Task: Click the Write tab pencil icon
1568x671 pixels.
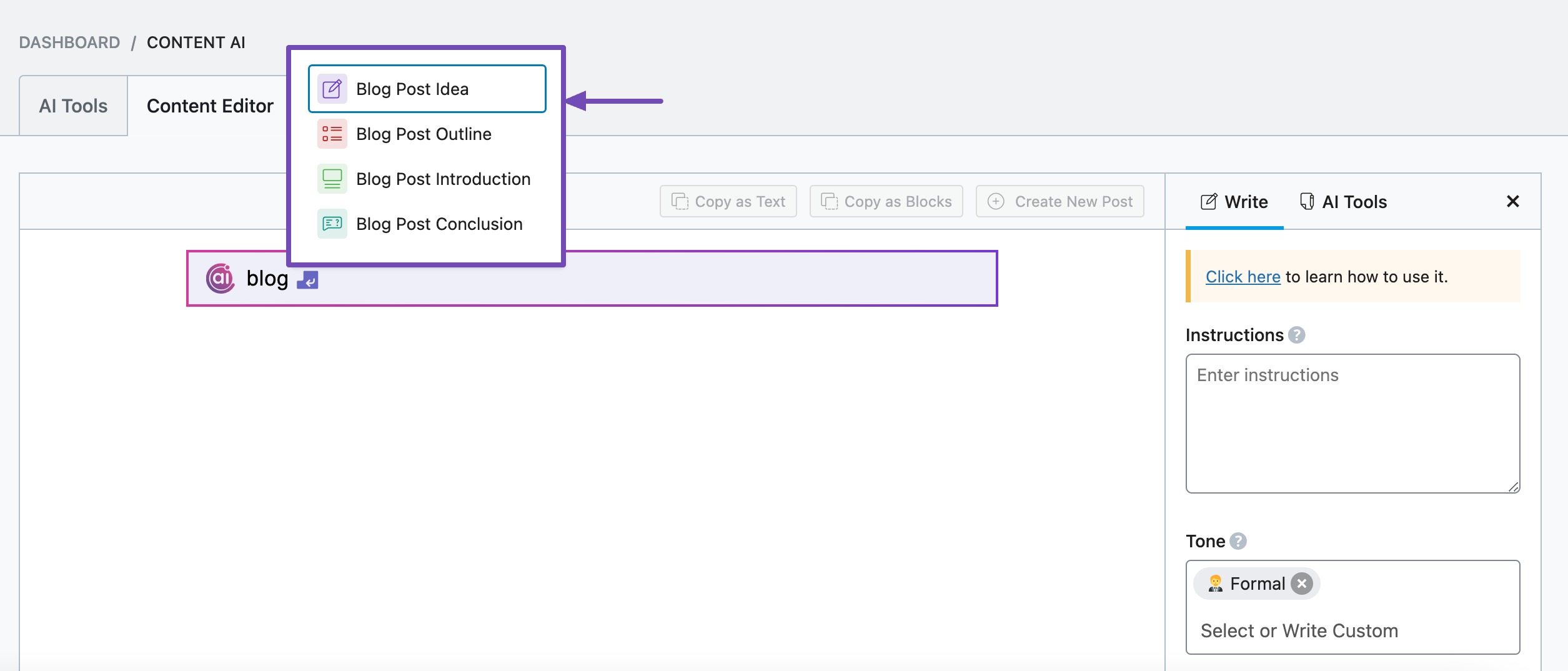Action: click(x=1209, y=201)
